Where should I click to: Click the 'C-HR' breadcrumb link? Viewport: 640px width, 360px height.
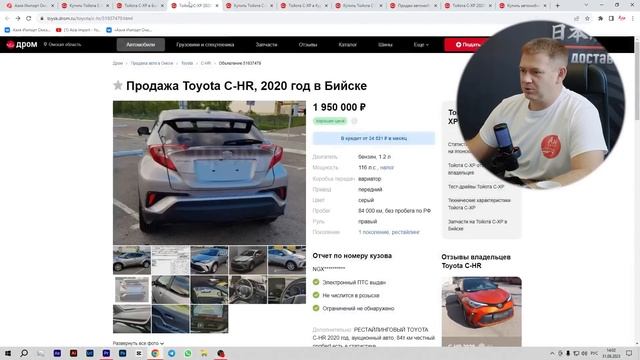(x=206, y=63)
